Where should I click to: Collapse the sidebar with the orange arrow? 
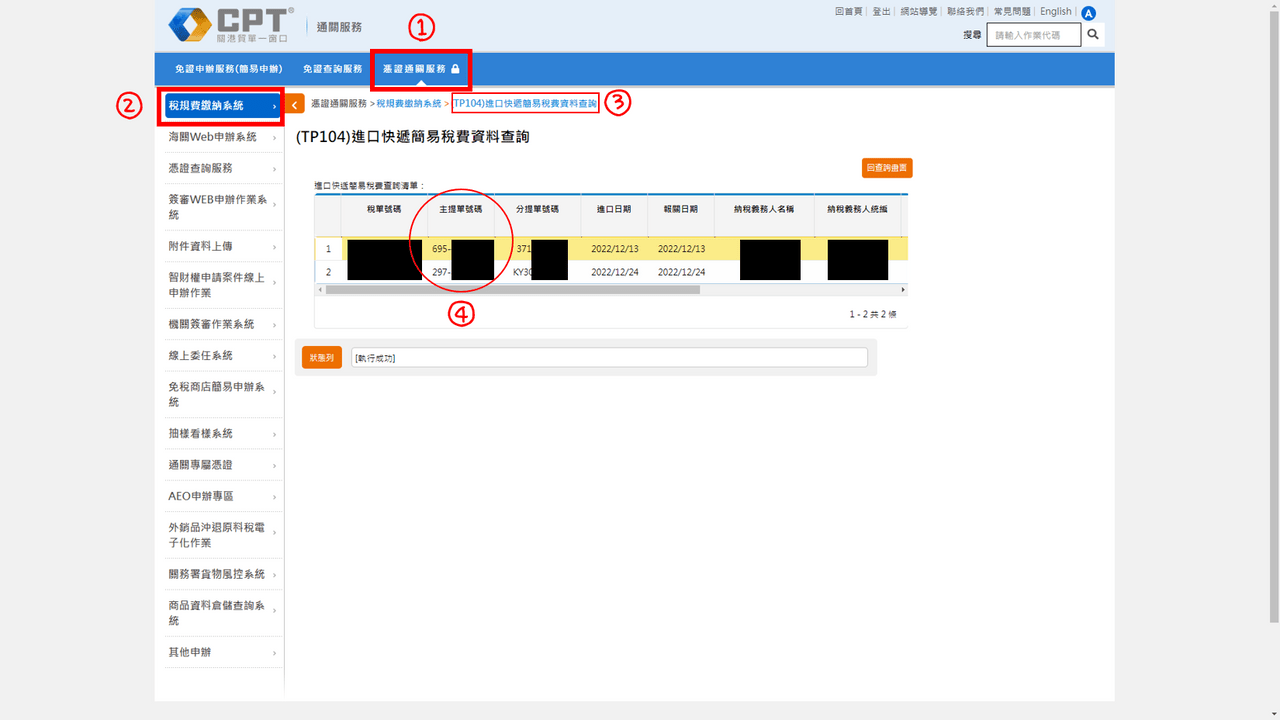(295, 104)
